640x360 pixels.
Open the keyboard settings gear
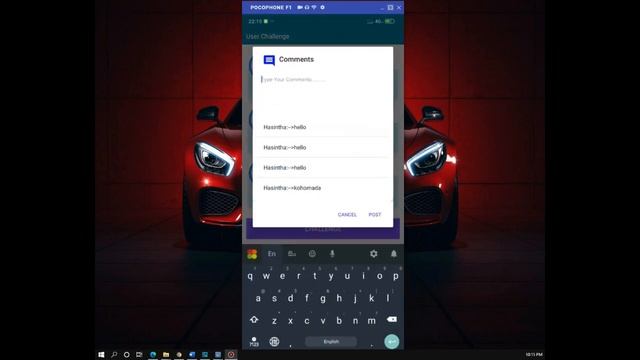tap(373, 254)
